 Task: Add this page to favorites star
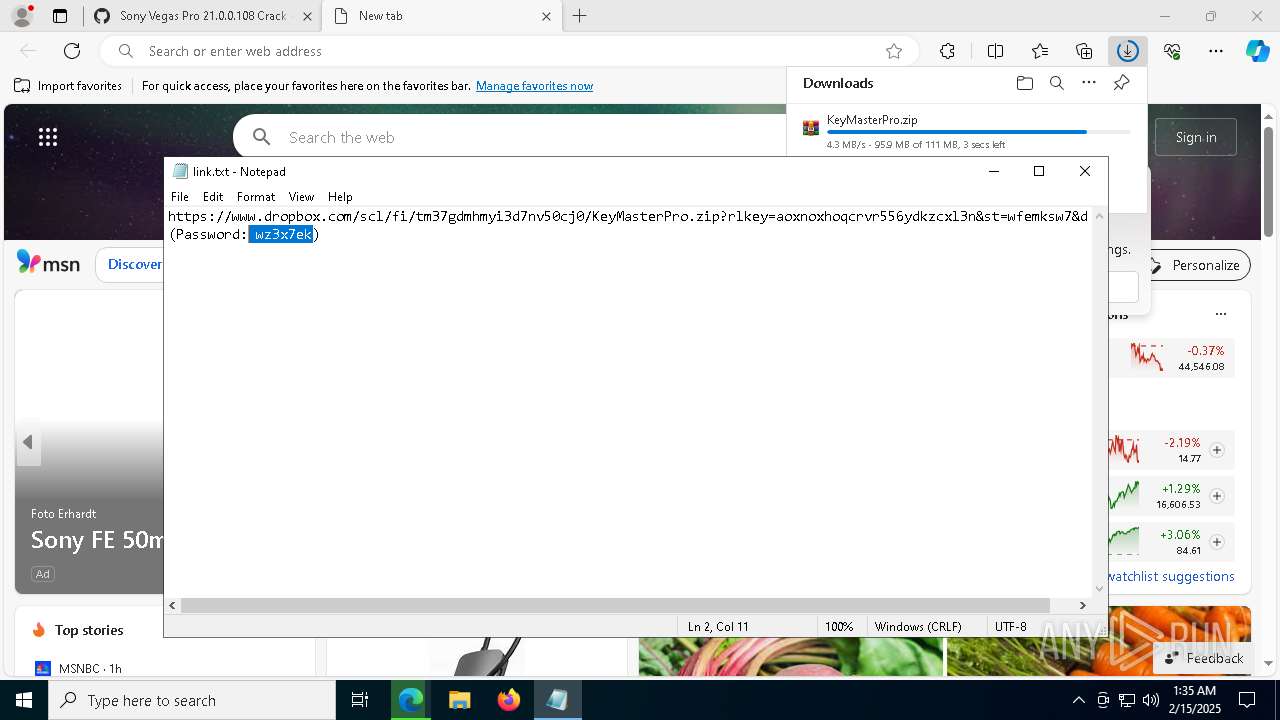coord(894,51)
